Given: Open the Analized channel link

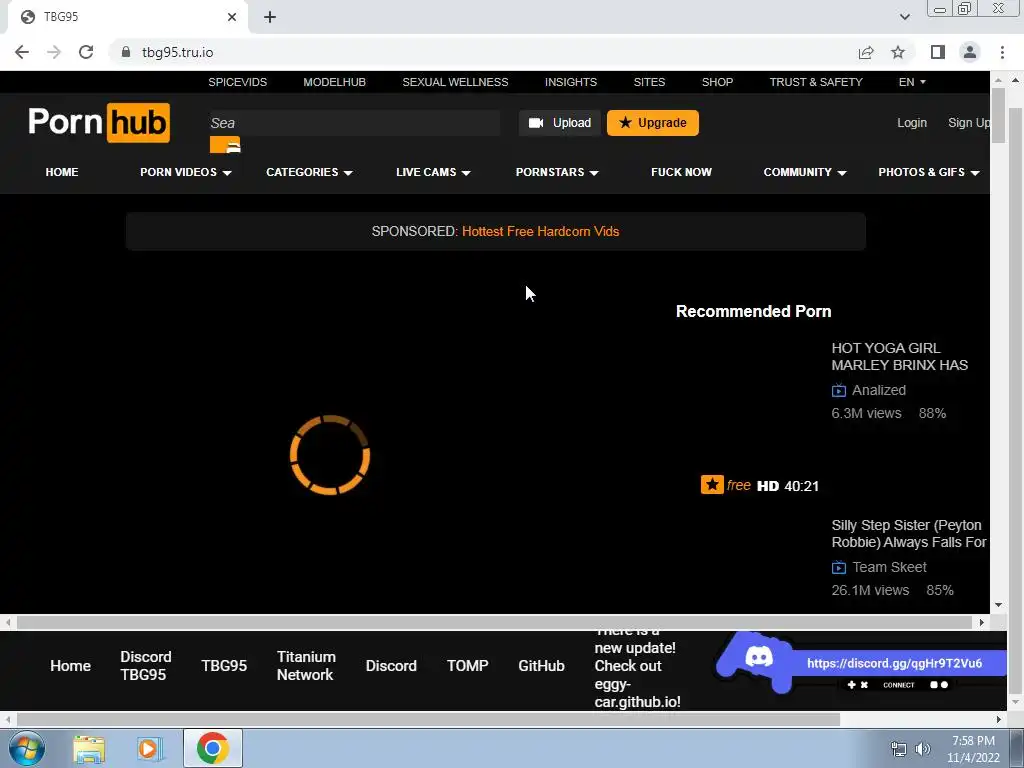Looking at the screenshot, I should click(879, 391).
